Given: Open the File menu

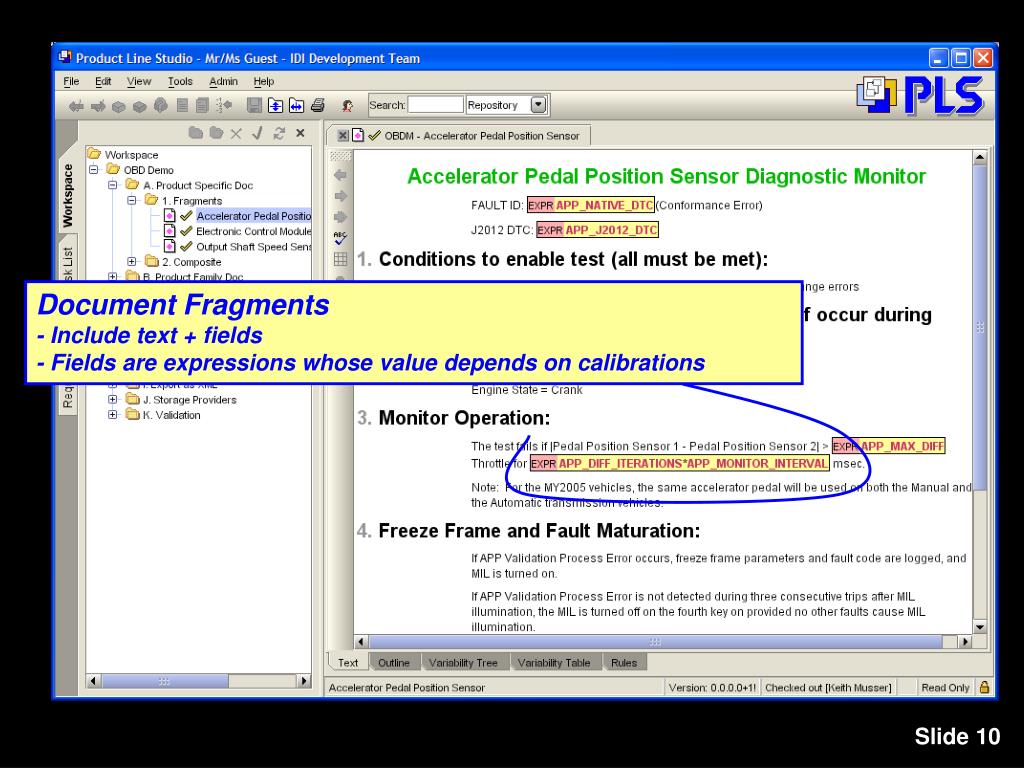Looking at the screenshot, I should click(x=71, y=82).
